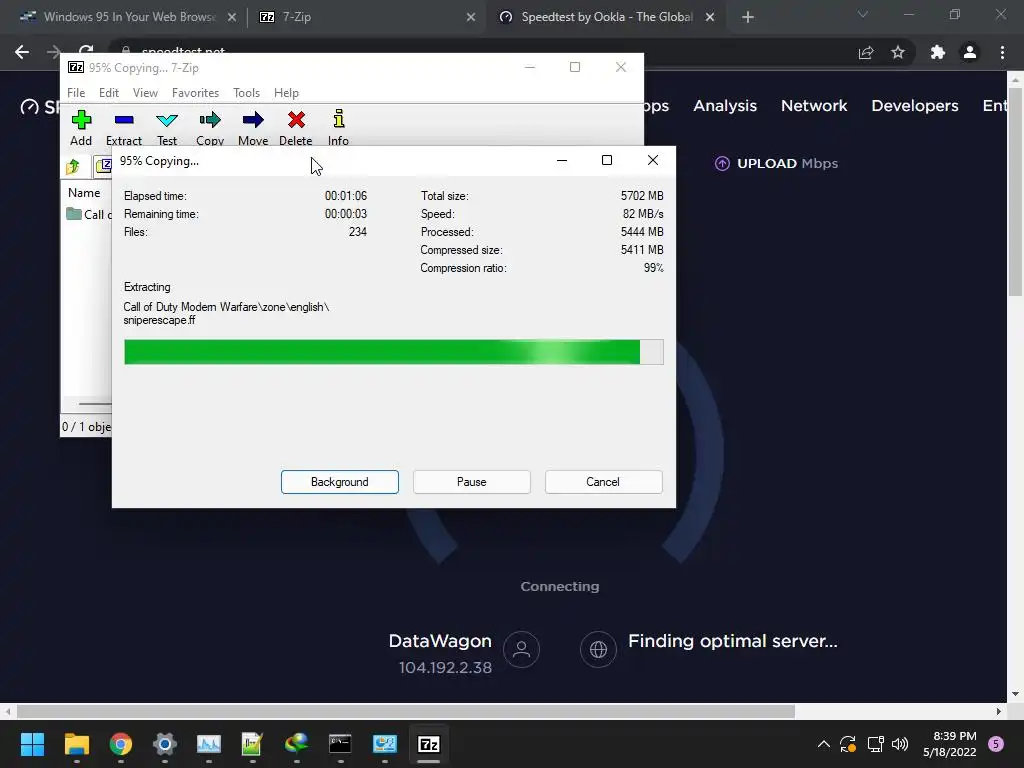Click the up-folder icon in 7-Zip address bar
The width and height of the screenshot is (1024, 768).
[73, 167]
